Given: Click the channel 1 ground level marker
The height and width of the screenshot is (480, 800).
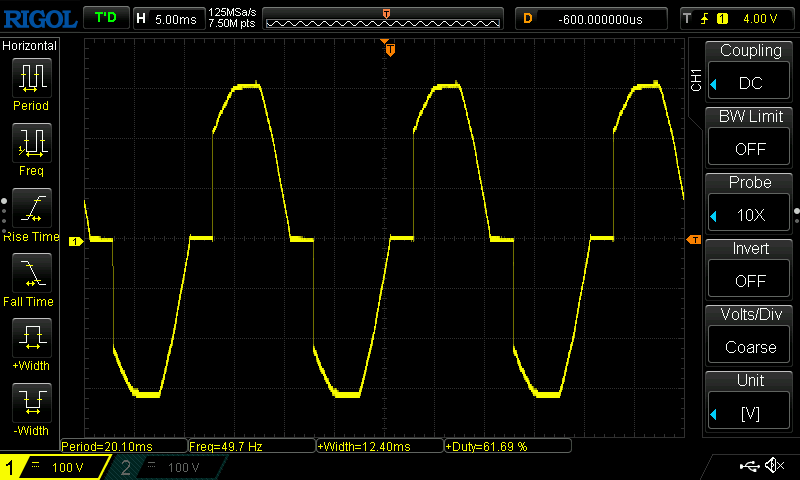Looking at the screenshot, I should coord(76,241).
